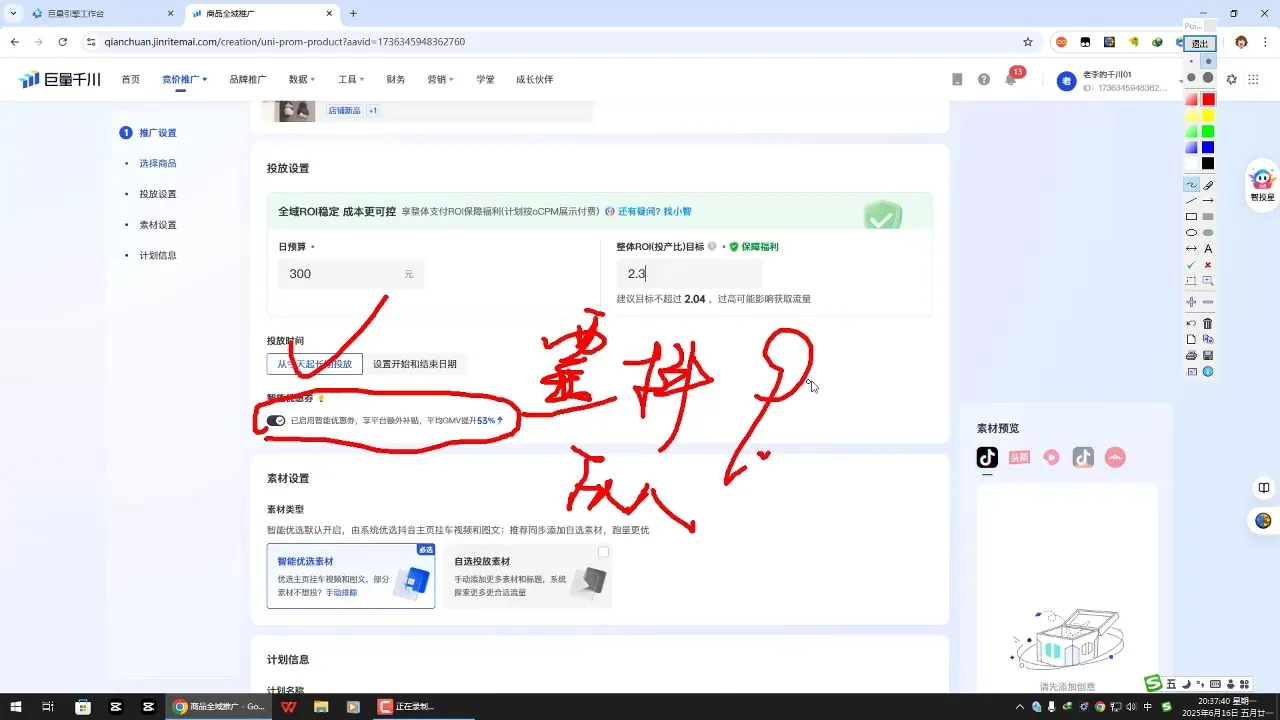Click the 设置开始和结束日期 button
Image resolution: width=1280 pixels, height=720 pixels.
416,364
